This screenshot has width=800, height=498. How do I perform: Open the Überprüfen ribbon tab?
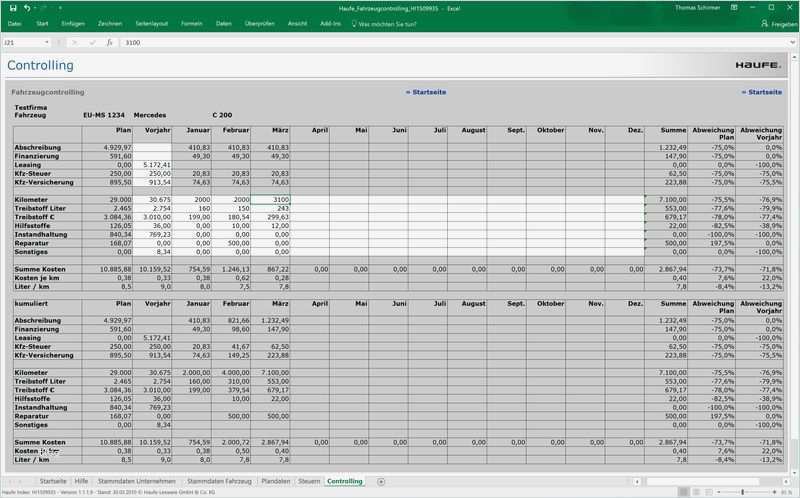[260, 24]
